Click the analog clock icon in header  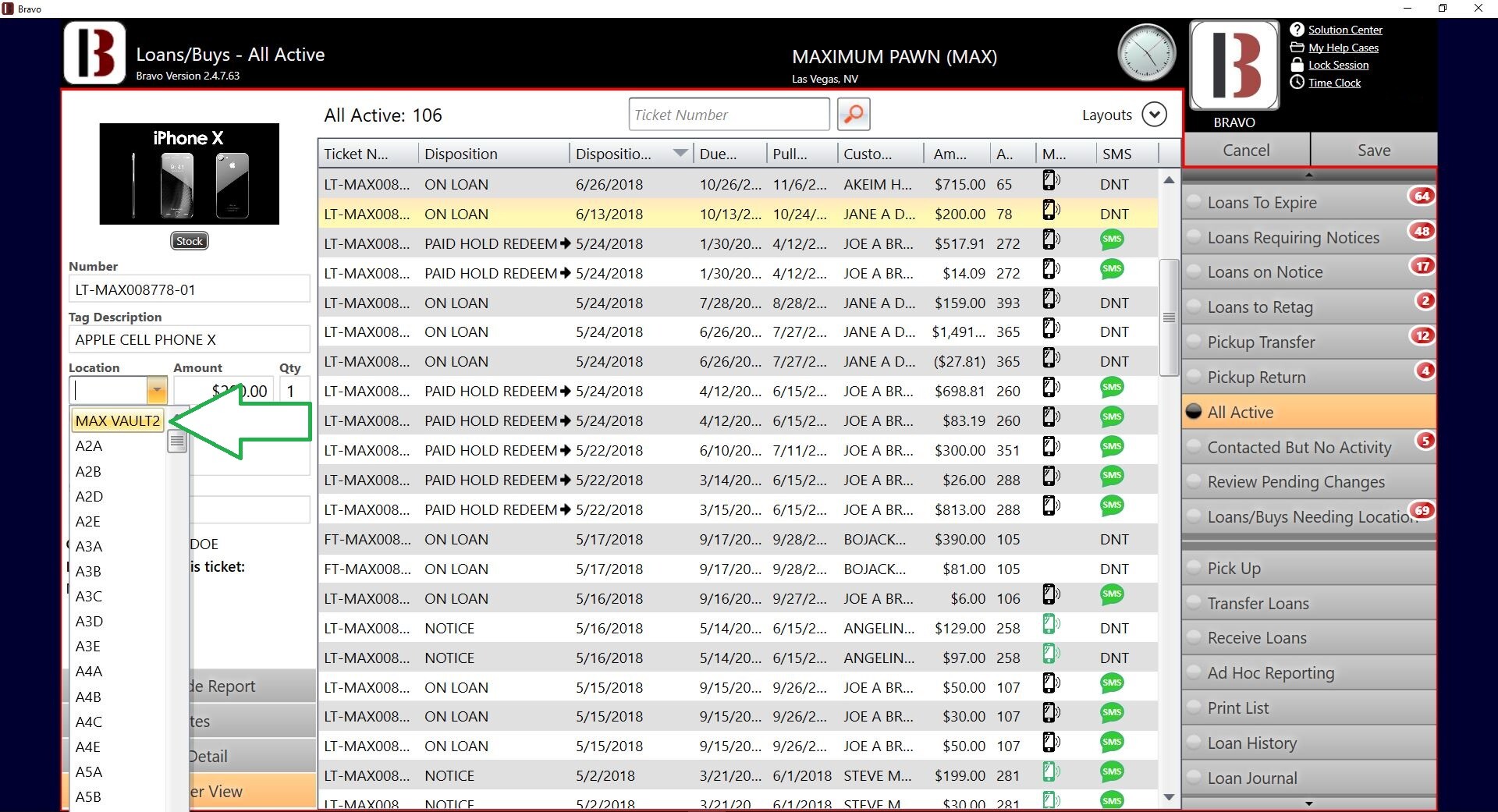[1146, 53]
